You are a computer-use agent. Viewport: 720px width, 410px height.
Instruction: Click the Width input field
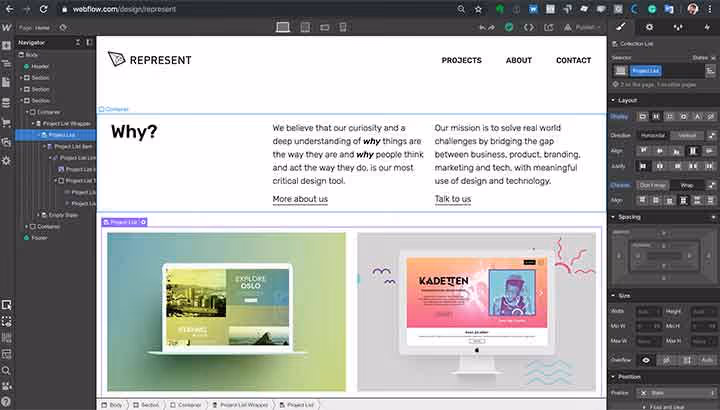pyautogui.click(x=648, y=312)
